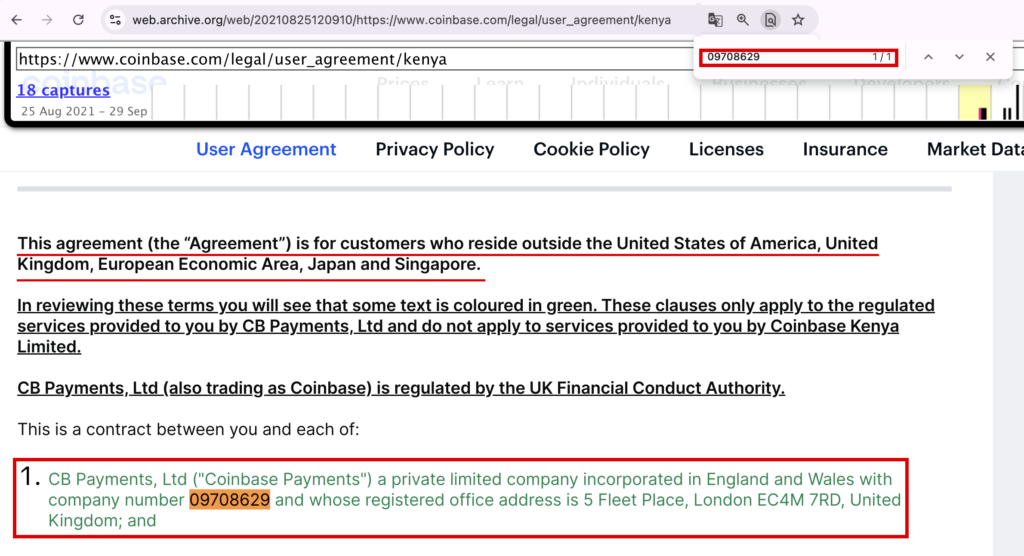This screenshot has width=1024, height=556.
Task: Click 'This is a contract between you' text
Action: 188,429
